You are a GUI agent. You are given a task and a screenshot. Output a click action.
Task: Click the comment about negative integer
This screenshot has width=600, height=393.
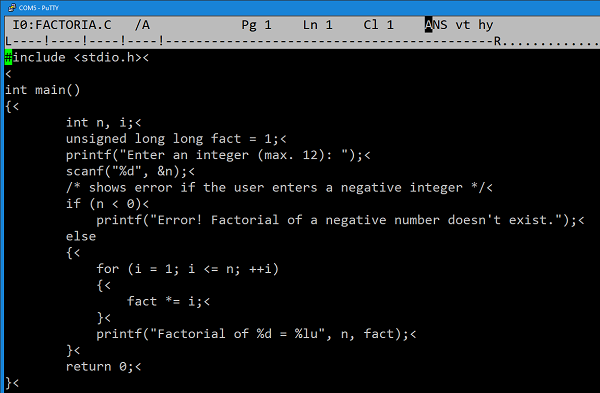[x=276, y=188]
